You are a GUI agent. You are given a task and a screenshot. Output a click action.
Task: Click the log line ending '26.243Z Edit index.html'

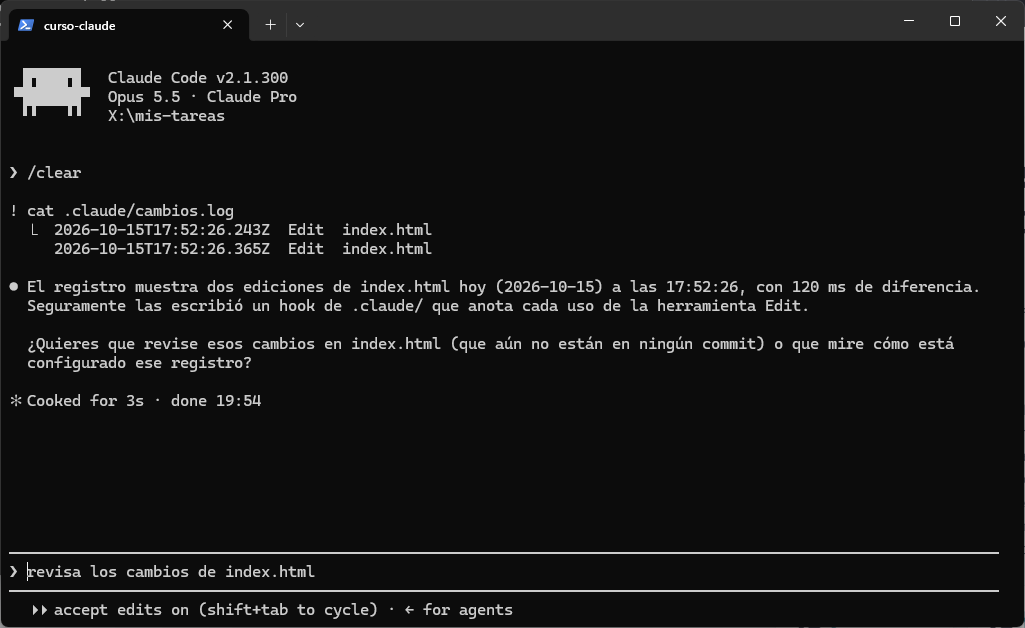(243, 230)
